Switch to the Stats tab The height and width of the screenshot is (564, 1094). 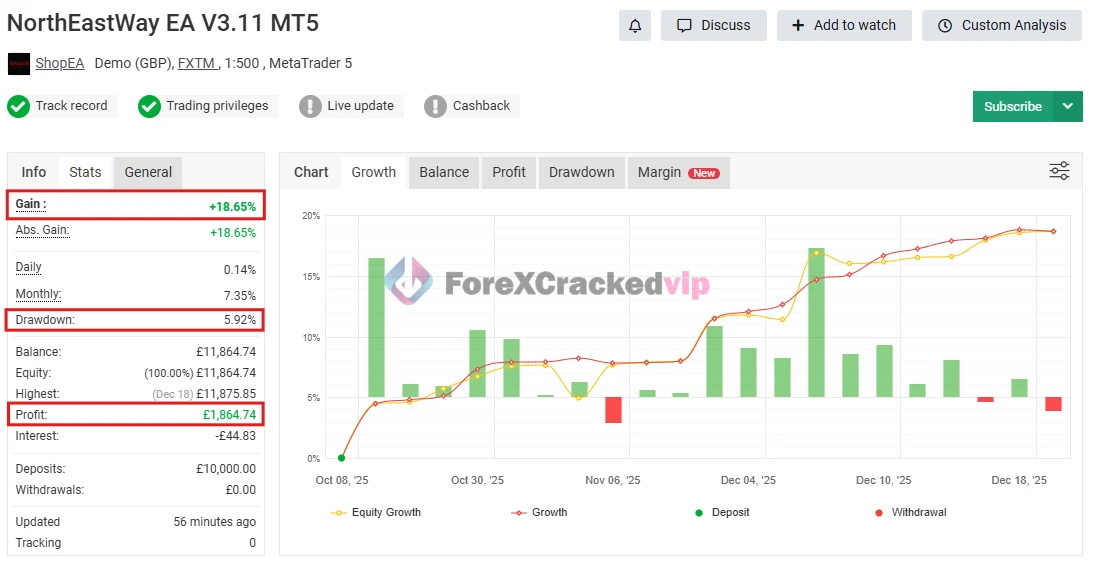coord(85,172)
